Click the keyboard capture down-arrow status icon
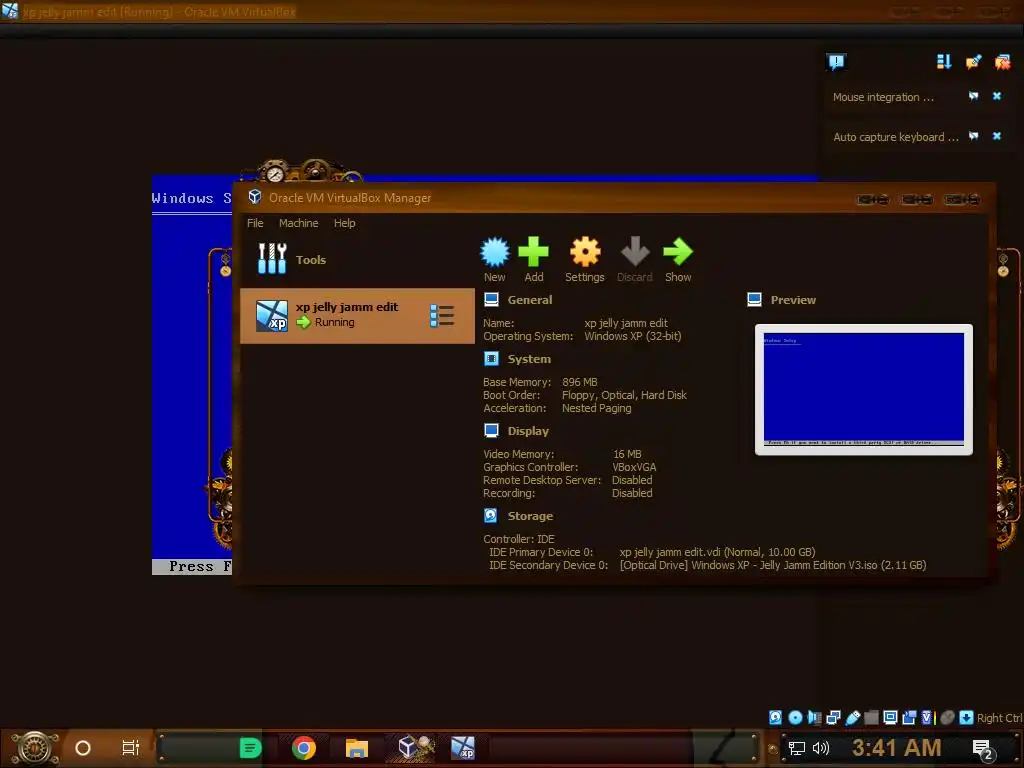Viewport: 1024px width, 768px height. [x=967, y=717]
